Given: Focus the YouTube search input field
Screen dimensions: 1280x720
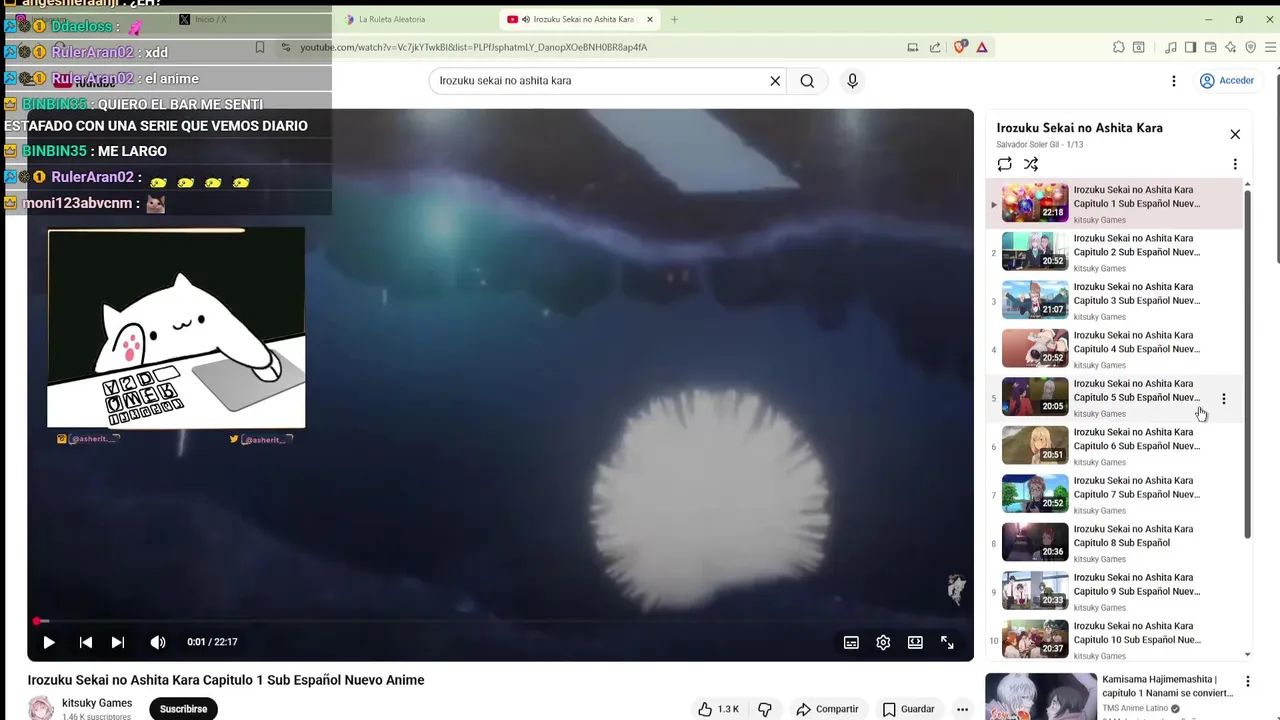Looking at the screenshot, I should [x=600, y=81].
